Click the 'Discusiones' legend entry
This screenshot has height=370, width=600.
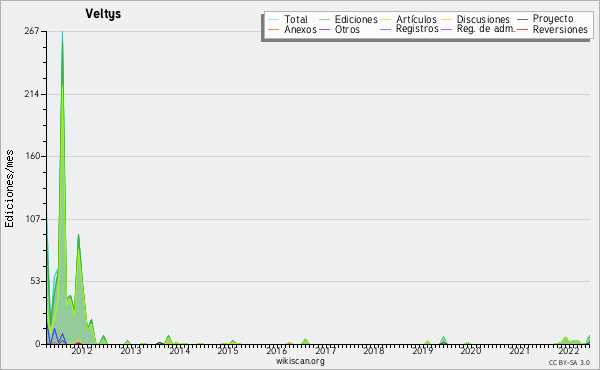(x=483, y=19)
